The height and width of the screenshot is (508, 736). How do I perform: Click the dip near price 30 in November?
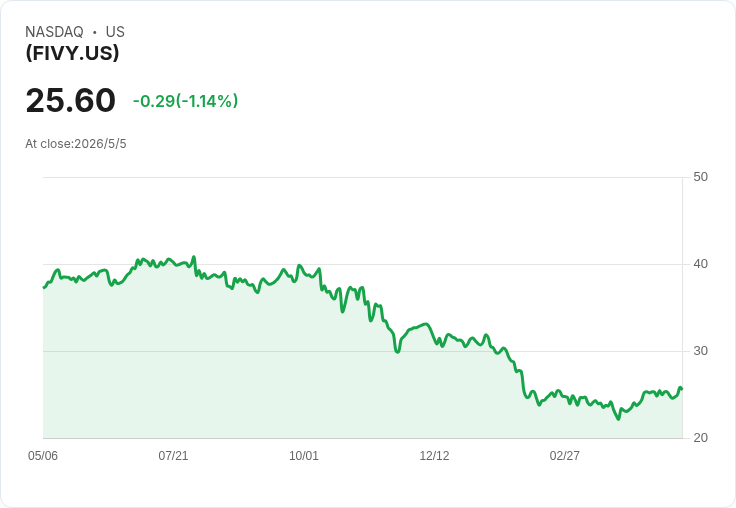tap(398, 351)
